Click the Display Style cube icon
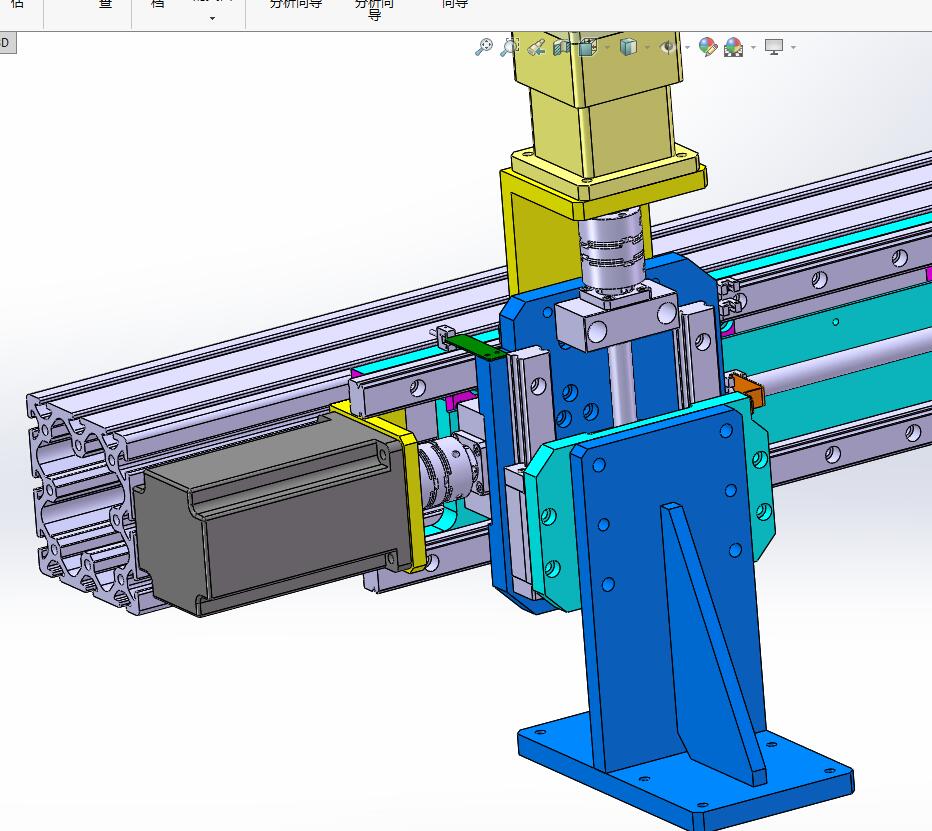Screen dimensions: 932x831 [628, 47]
